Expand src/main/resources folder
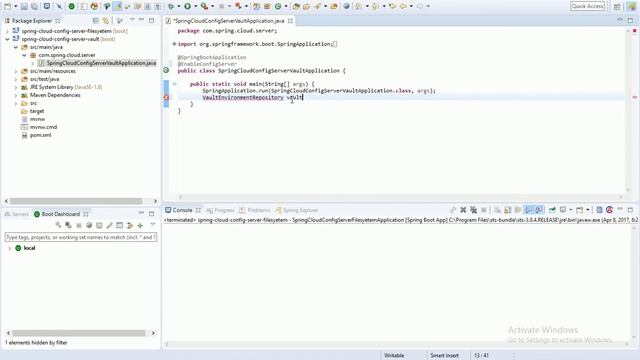The width and height of the screenshot is (640, 360). [x=16, y=71]
